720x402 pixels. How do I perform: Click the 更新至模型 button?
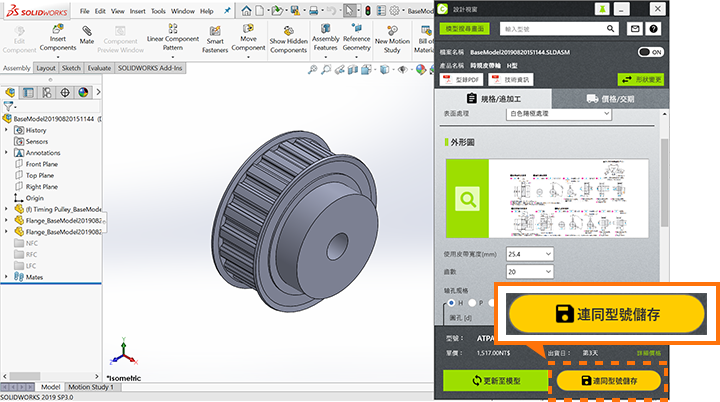tap(495, 381)
